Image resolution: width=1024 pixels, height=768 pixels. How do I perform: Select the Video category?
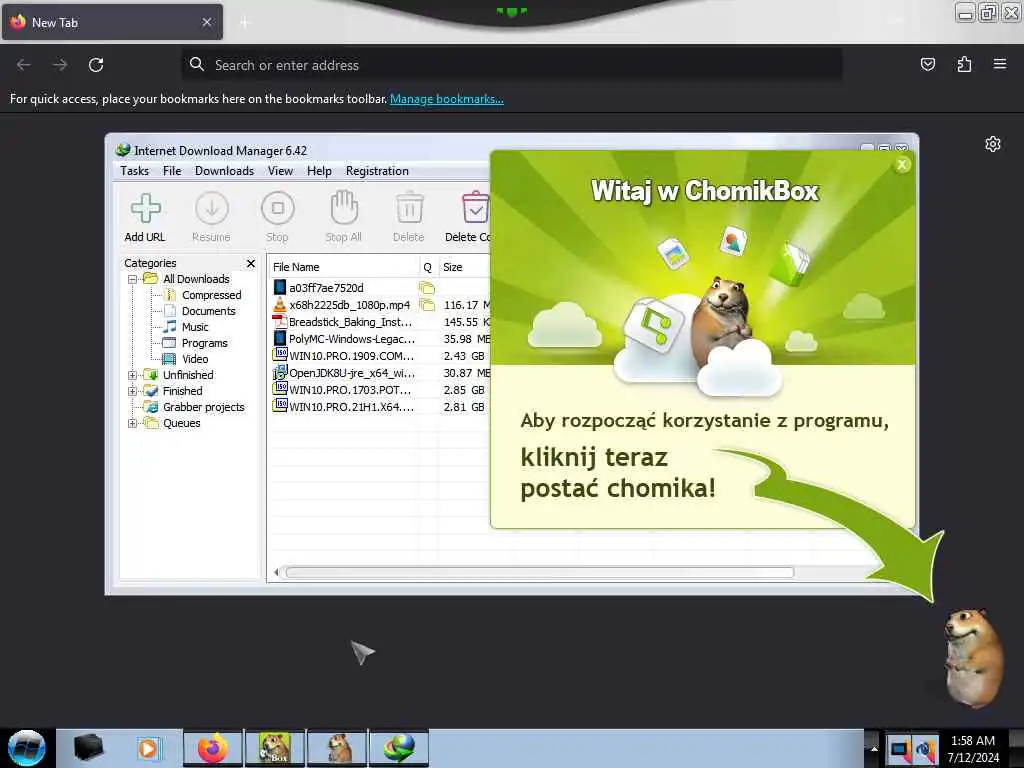pos(195,359)
